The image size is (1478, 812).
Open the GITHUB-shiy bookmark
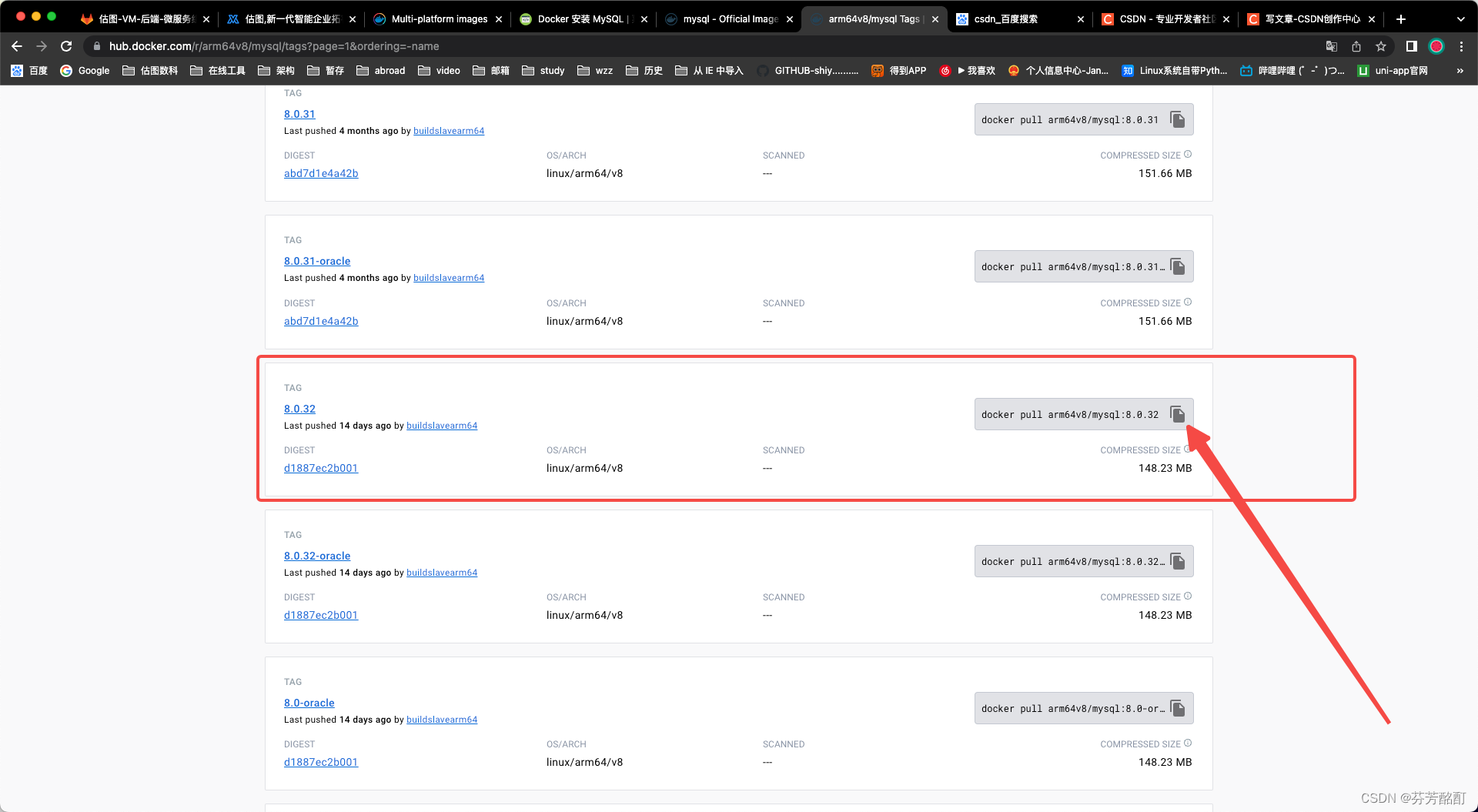tap(808, 71)
